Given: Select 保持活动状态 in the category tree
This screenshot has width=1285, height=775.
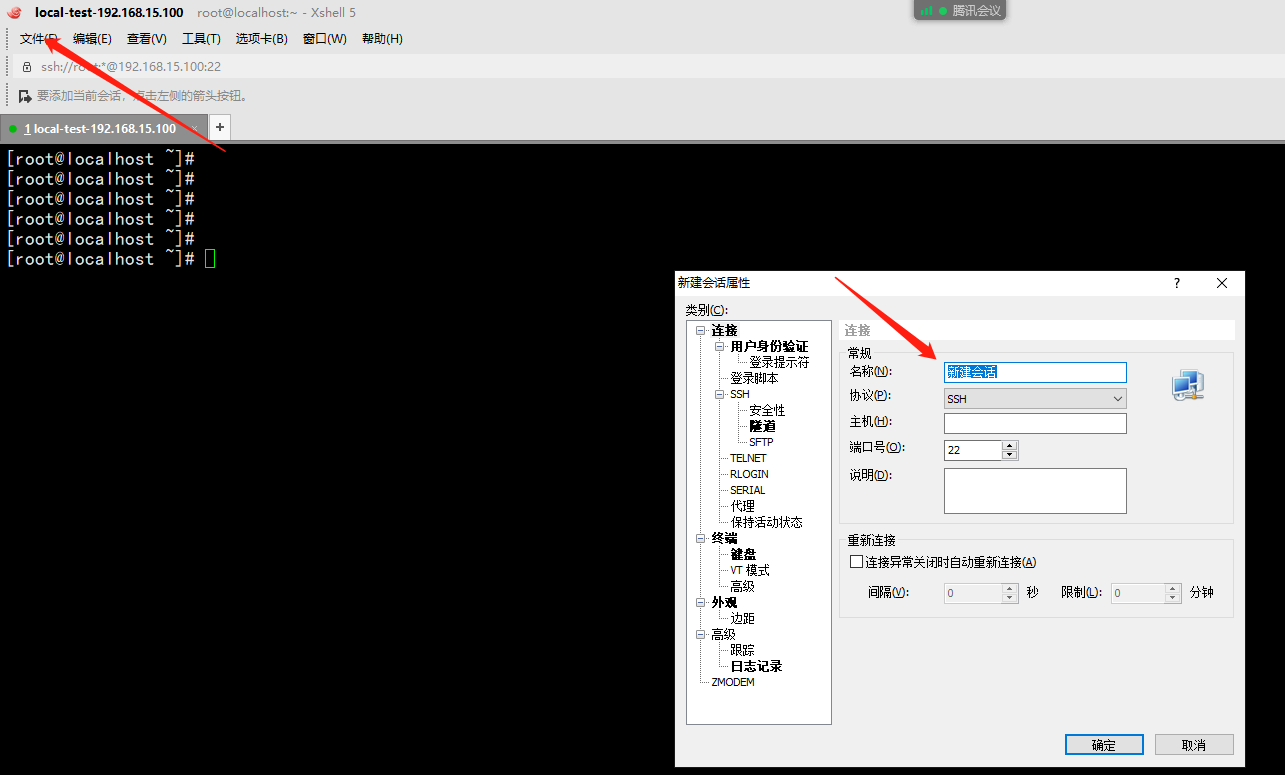Looking at the screenshot, I should coord(766,522).
